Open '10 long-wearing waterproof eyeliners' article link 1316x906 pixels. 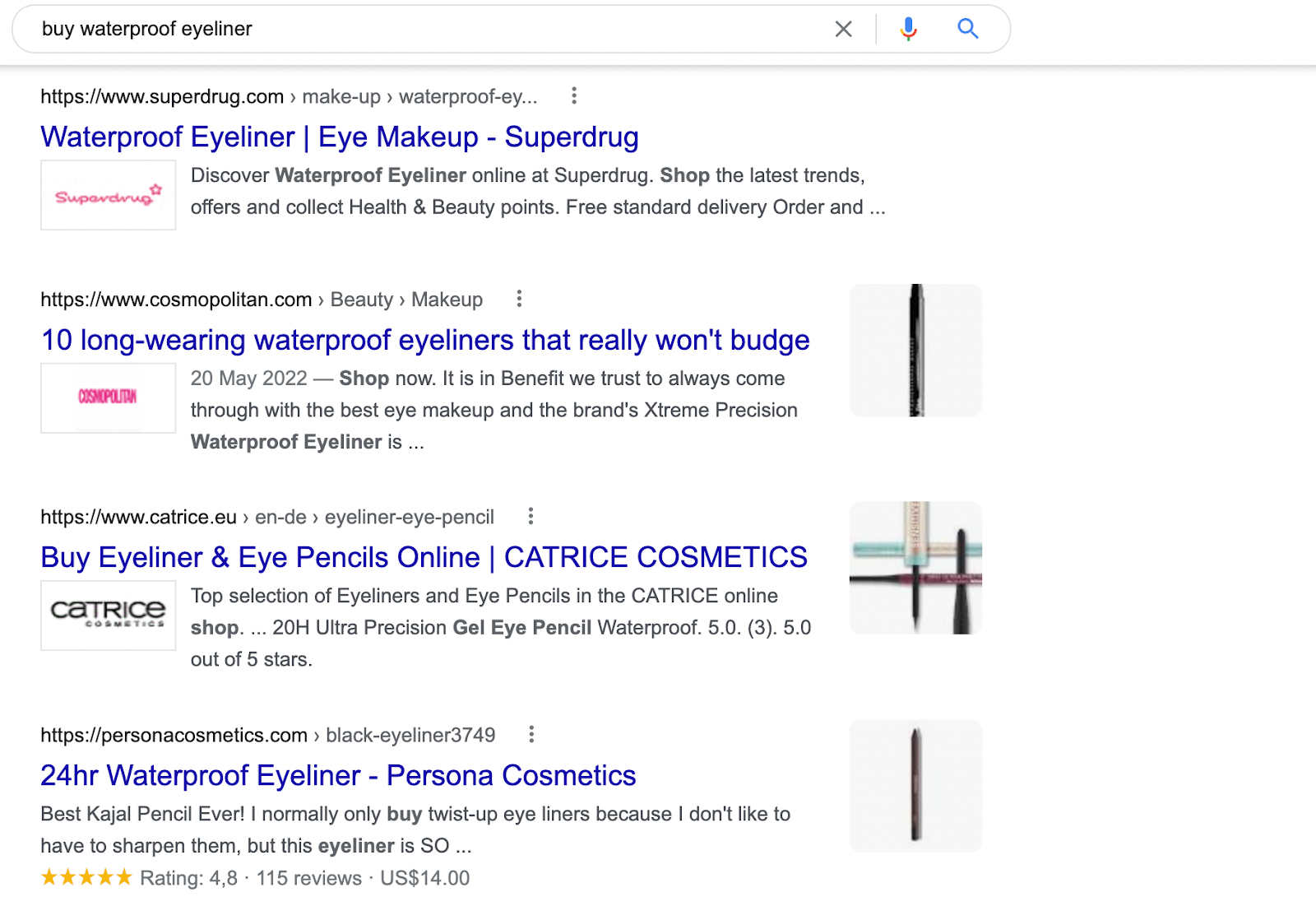click(x=425, y=340)
